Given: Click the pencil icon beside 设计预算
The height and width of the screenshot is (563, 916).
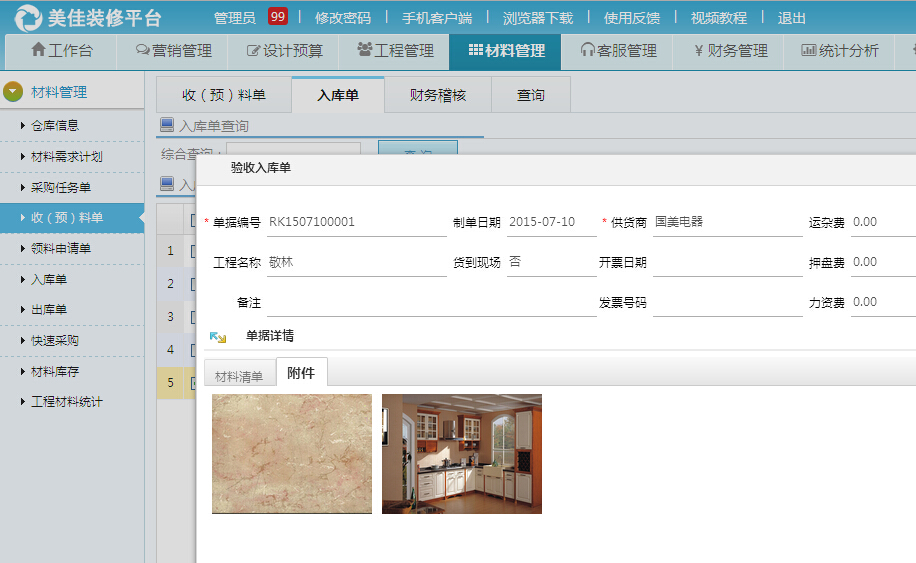Looking at the screenshot, I should 253,51.
